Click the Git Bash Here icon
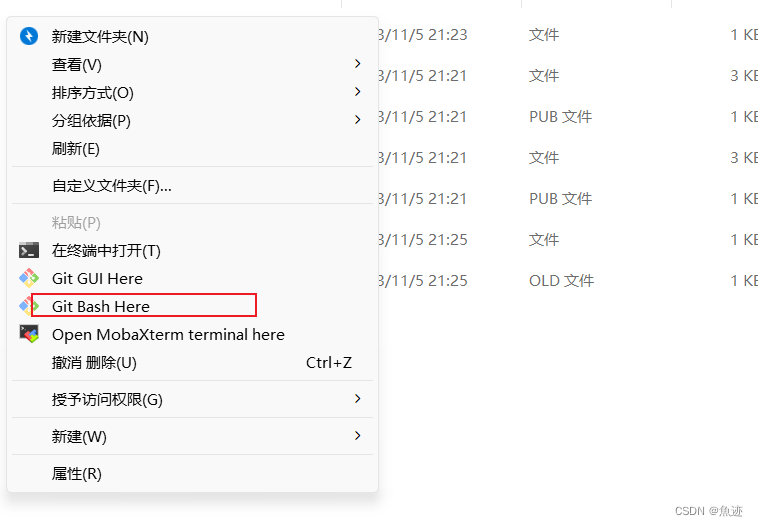 click(x=29, y=306)
